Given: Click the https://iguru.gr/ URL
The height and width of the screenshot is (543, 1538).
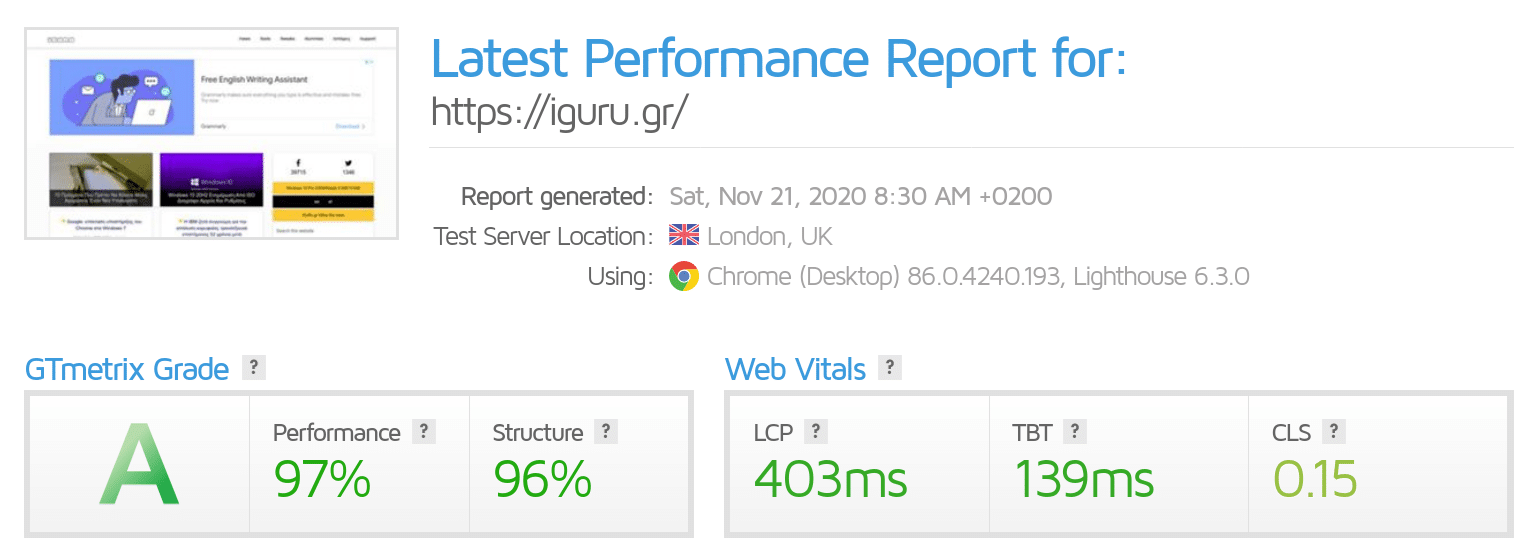Looking at the screenshot, I should click(x=560, y=112).
